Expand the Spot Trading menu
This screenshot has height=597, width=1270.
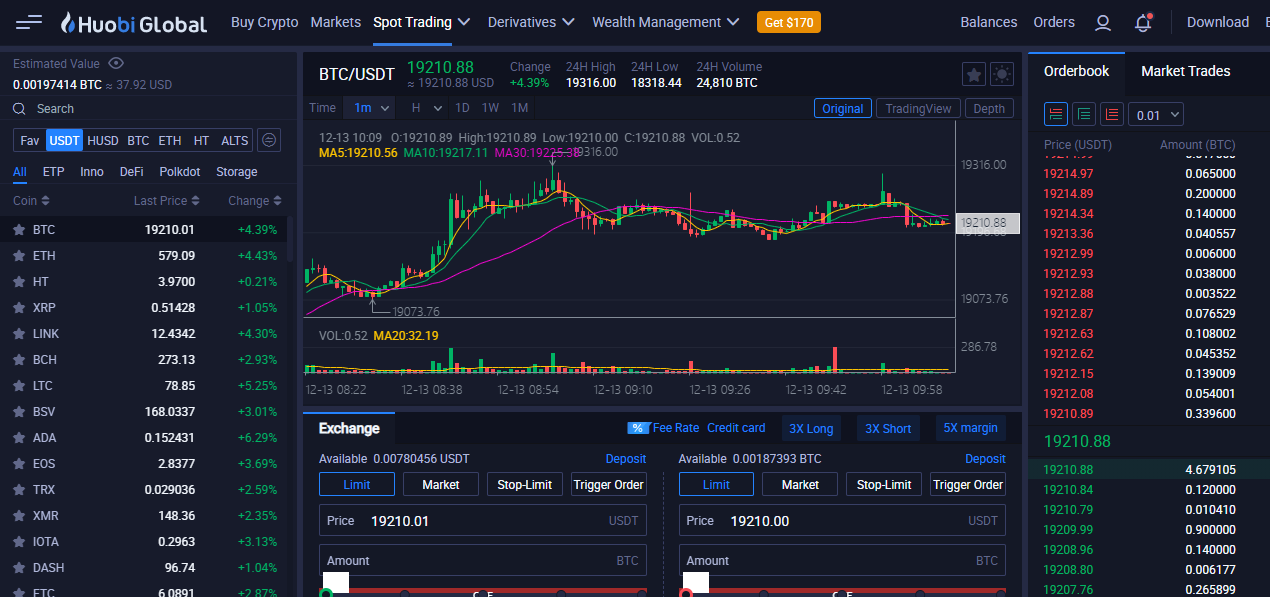(422, 22)
